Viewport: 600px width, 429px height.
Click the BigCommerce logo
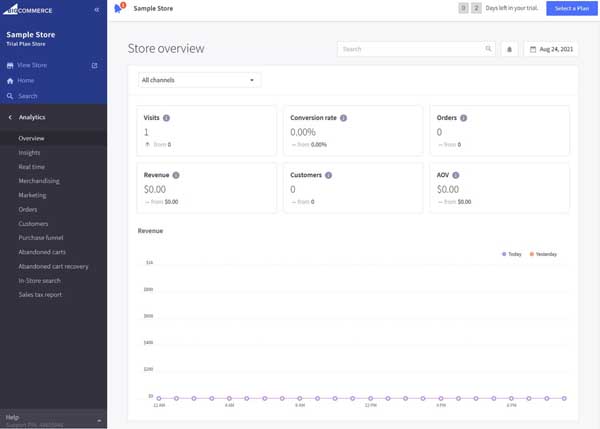[28, 10]
